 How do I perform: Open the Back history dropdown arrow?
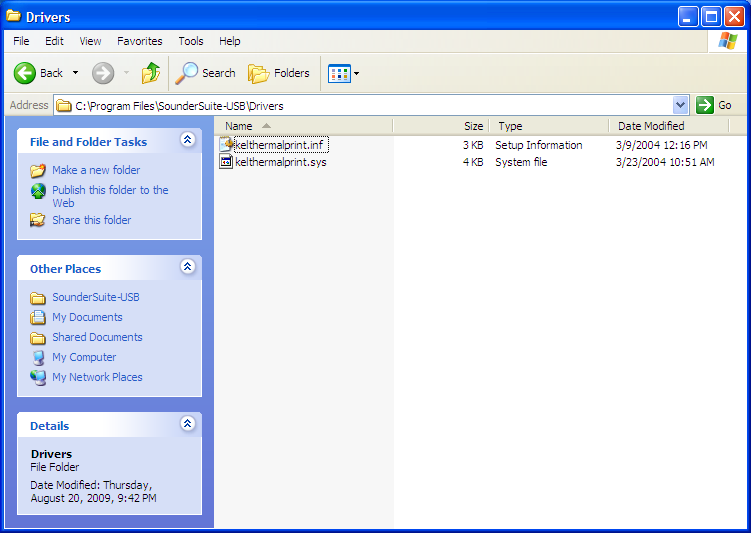pos(75,73)
